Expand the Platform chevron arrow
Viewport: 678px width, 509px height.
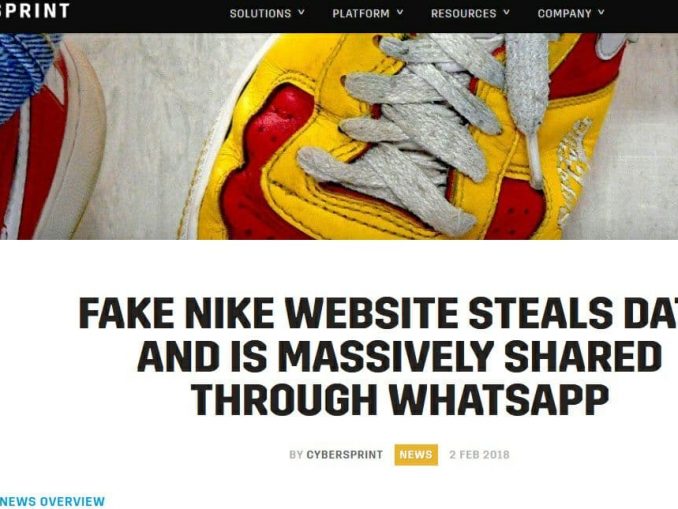400,13
